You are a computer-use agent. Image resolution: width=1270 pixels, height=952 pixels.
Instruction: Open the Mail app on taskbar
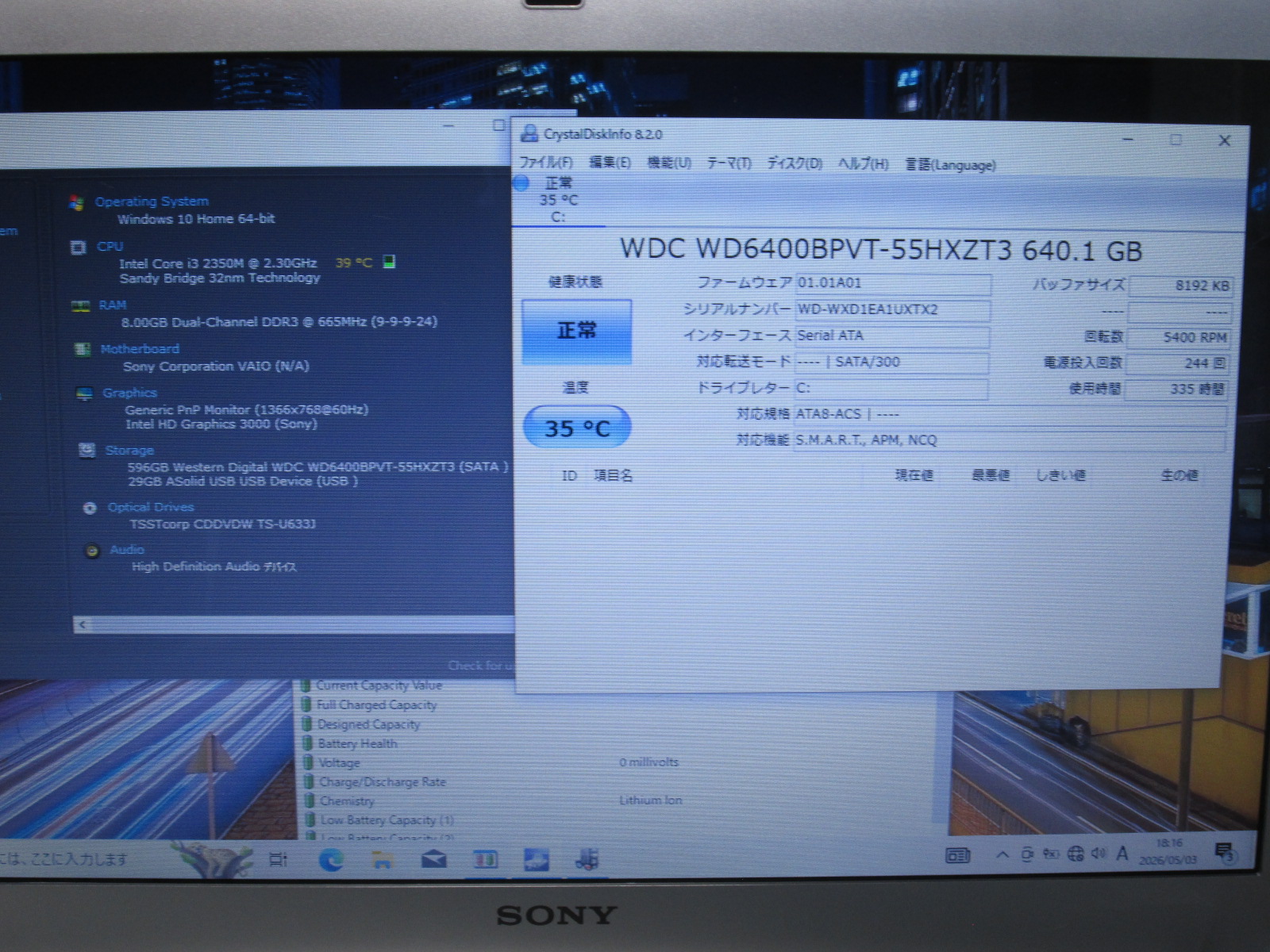click(x=433, y=859)
